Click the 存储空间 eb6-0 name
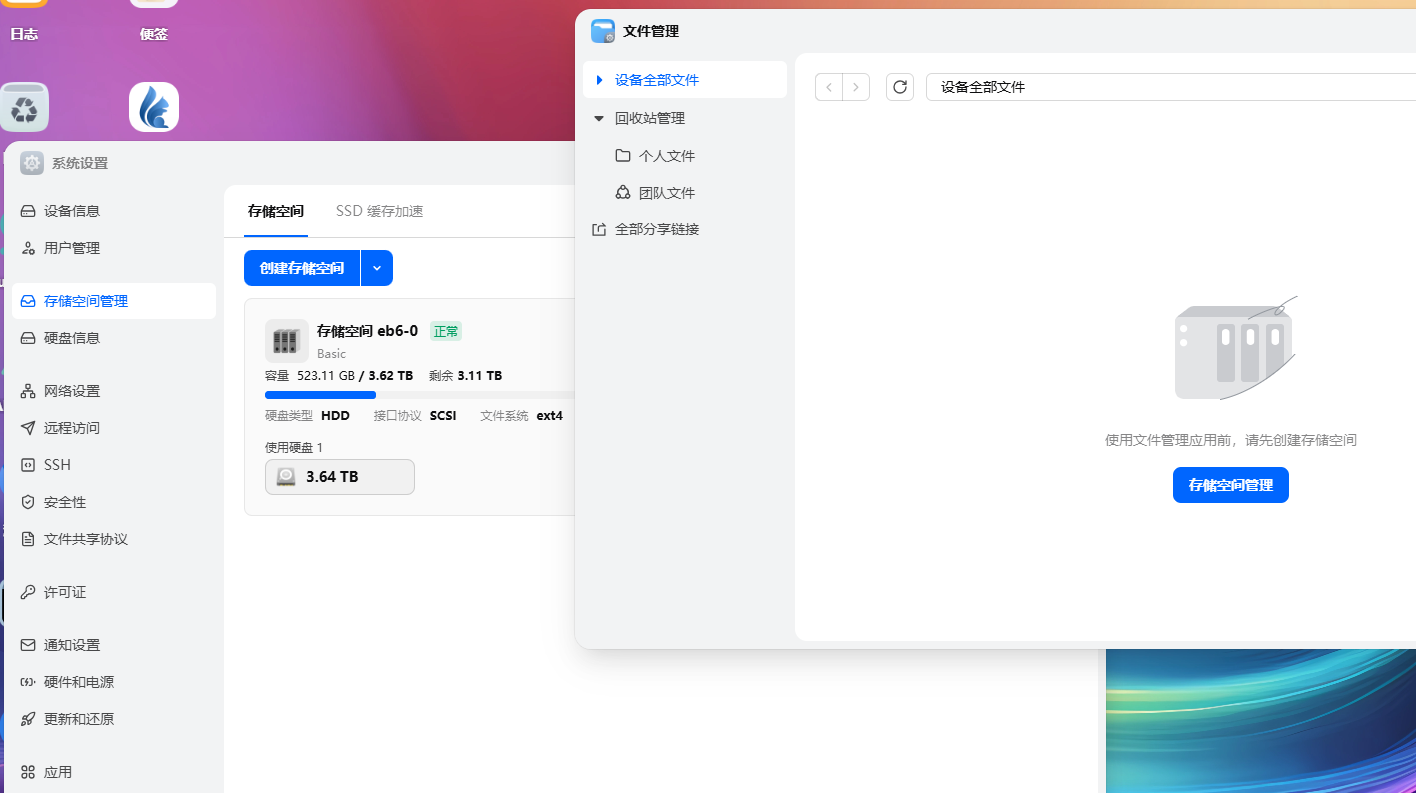Viewport: 1416px width, 793px height. (367, 331)
